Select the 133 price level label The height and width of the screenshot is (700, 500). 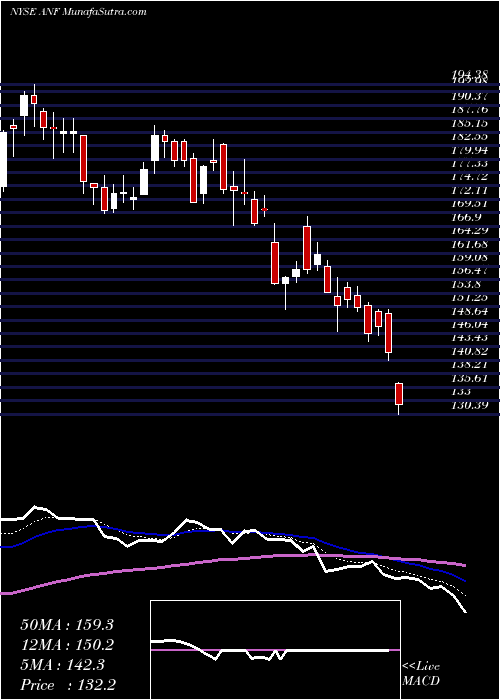(x=461, y=392)
